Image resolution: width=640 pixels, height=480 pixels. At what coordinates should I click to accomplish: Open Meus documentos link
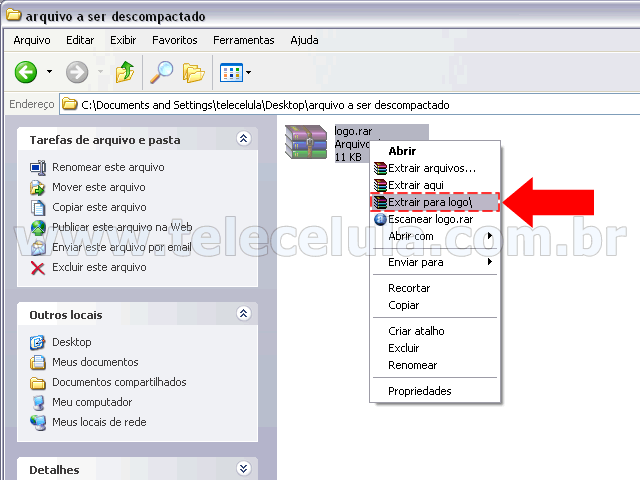[95, 362]
